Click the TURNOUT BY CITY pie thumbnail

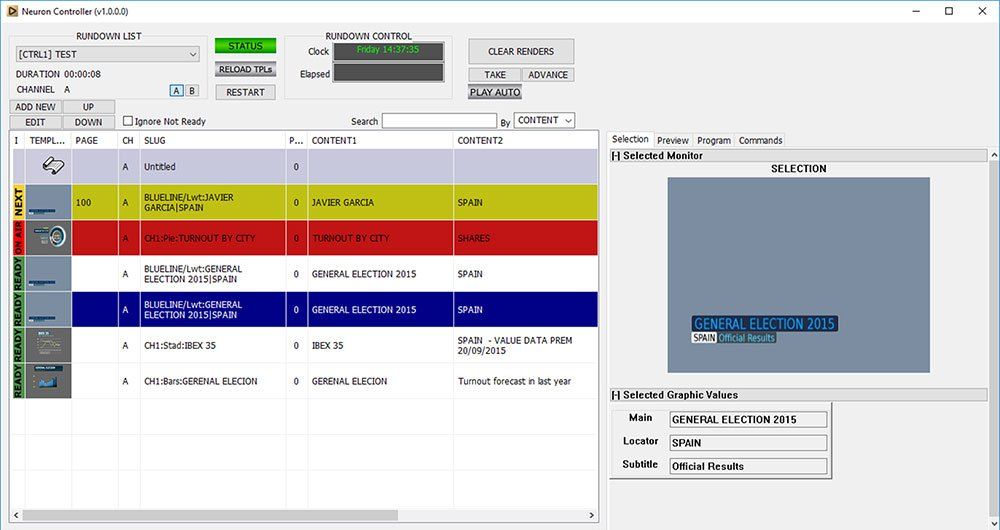tap(48, 238)
